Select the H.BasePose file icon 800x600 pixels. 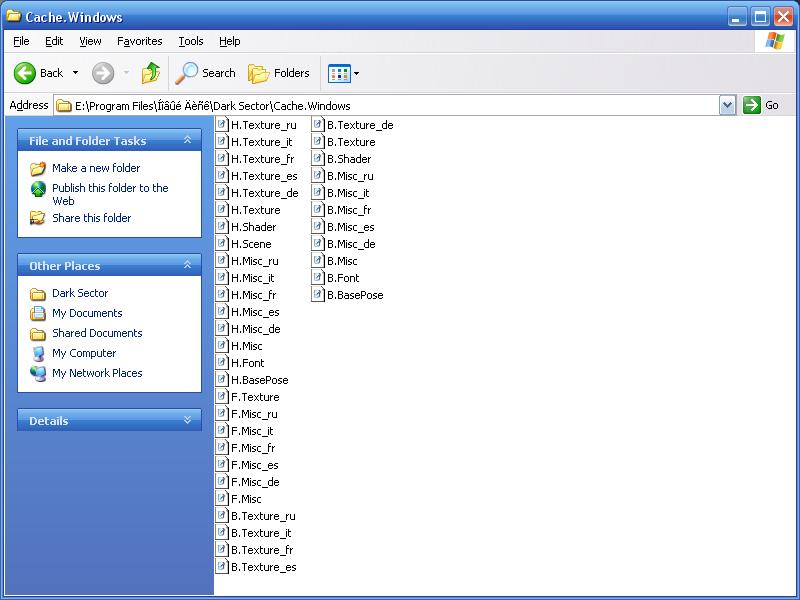(221, 380)
